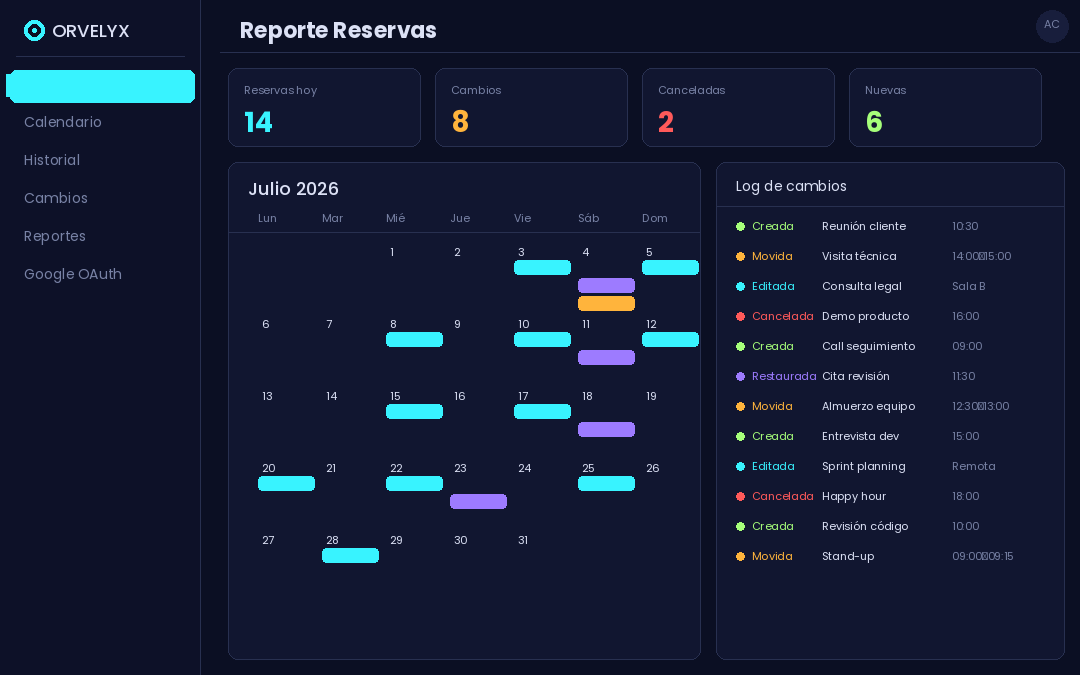Click the Julio 2026 calendar title
This screenshot has width=1080, height=675.
click(x=293, y=189)
